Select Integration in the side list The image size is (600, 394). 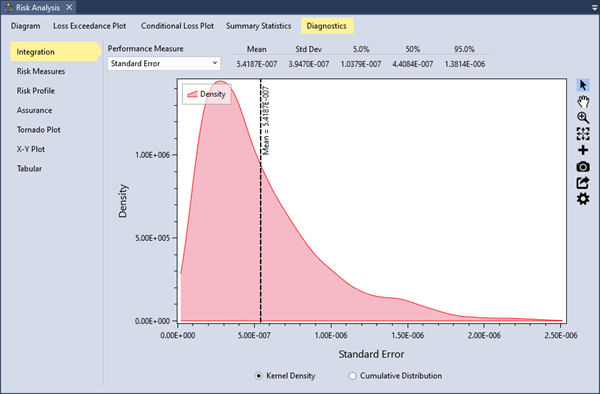(x=55, y=52)
